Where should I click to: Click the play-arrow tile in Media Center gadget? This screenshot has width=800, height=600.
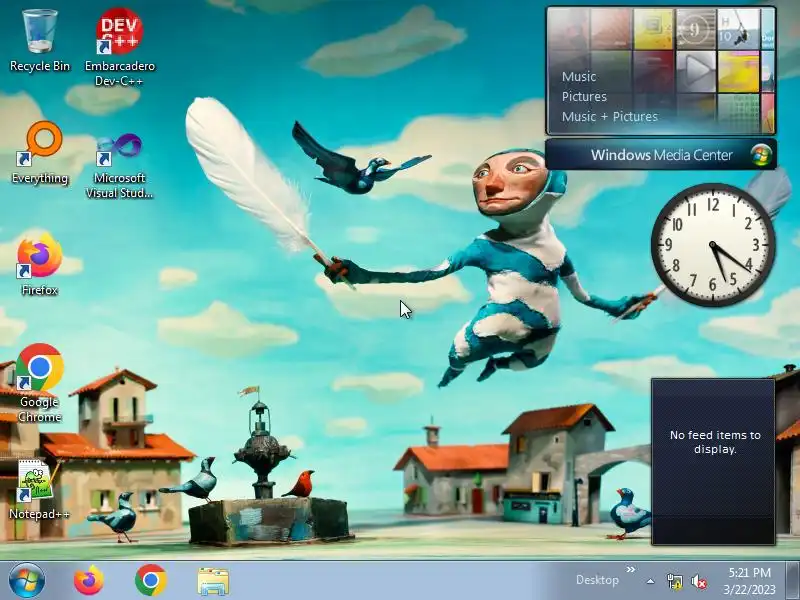(696, 71)
